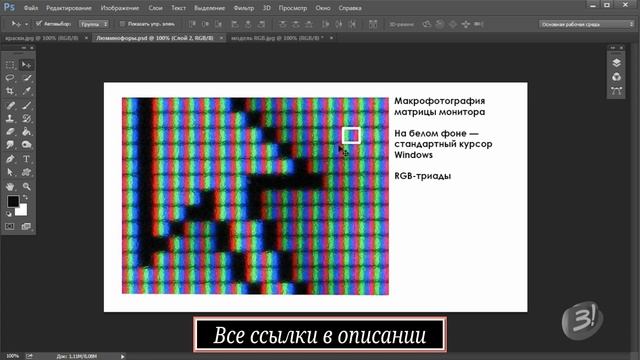The height and width of the screenshot is (360, 640).
Task: Collapse the toolbox to single column
Action: 23,48
